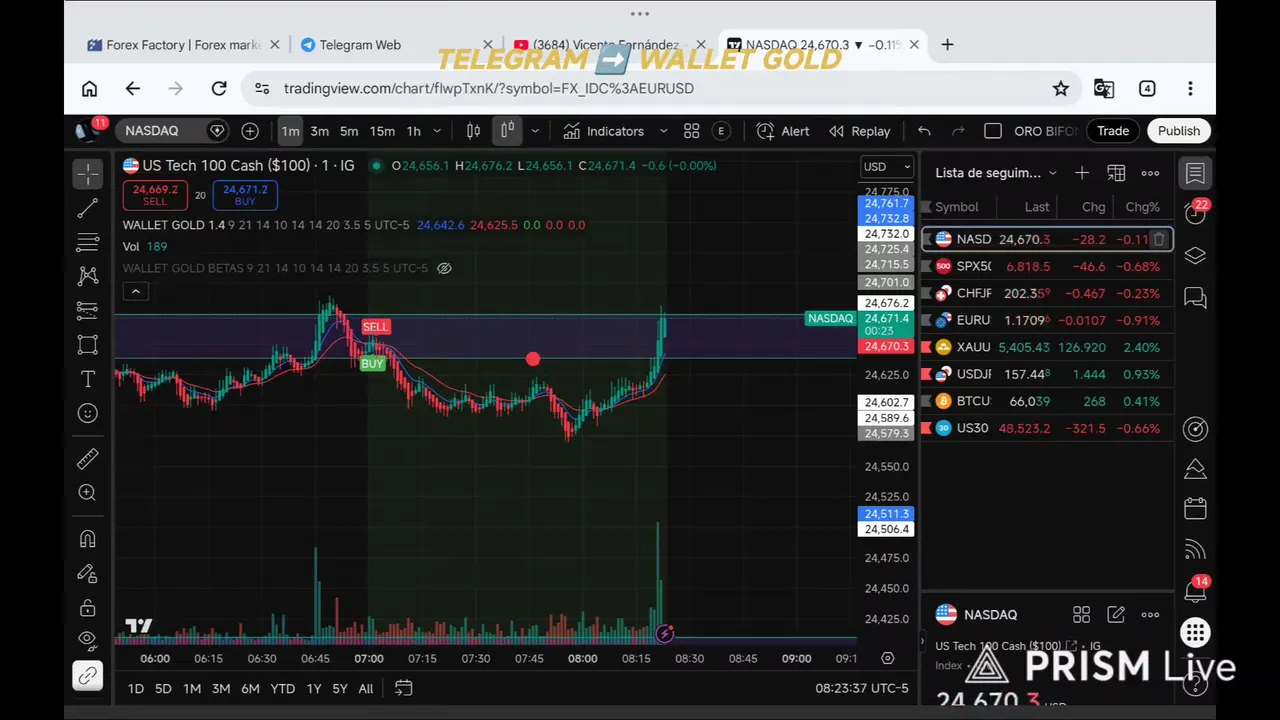Open the Lista de seguimiento dropdown
This screenshot has width=1280, height=720.
(x=996, y=173)
